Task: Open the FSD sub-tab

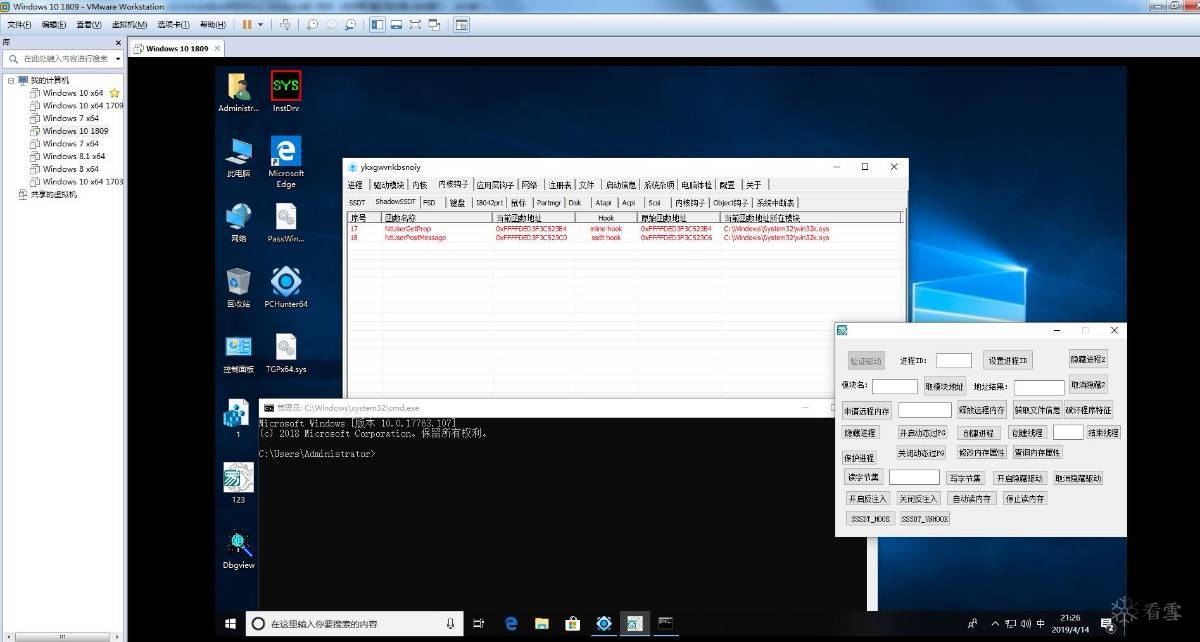Action: coord(429,202)
